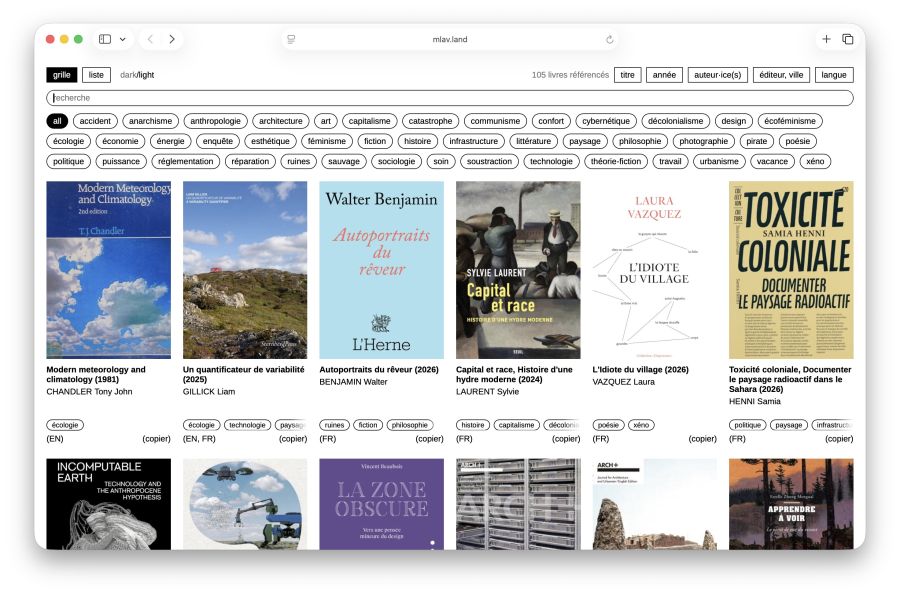
Task: Open Modern Meteorology and Climatology cover
Action: [108, 270]
